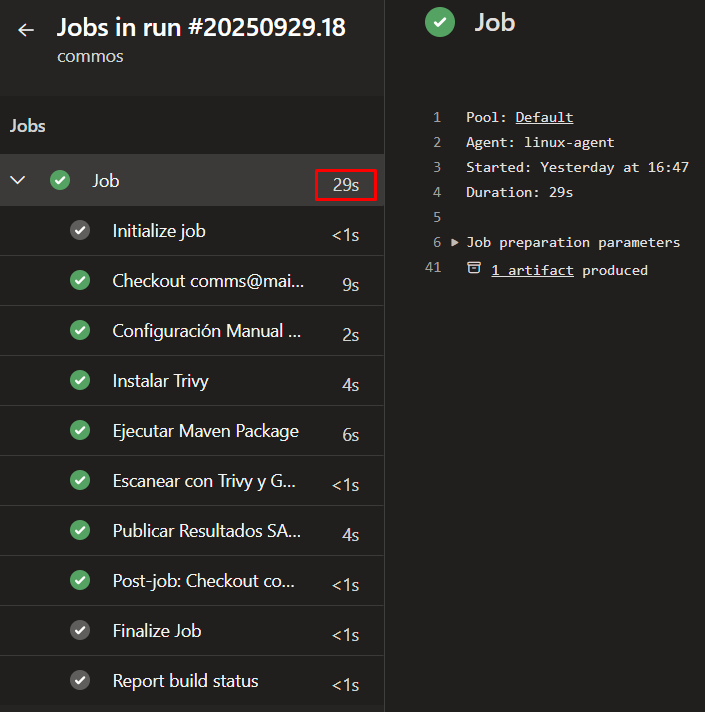Viewport: 705px width, 712px height.
Task: Click gray status icon for Finalize Job
Action: coord(80,631)
